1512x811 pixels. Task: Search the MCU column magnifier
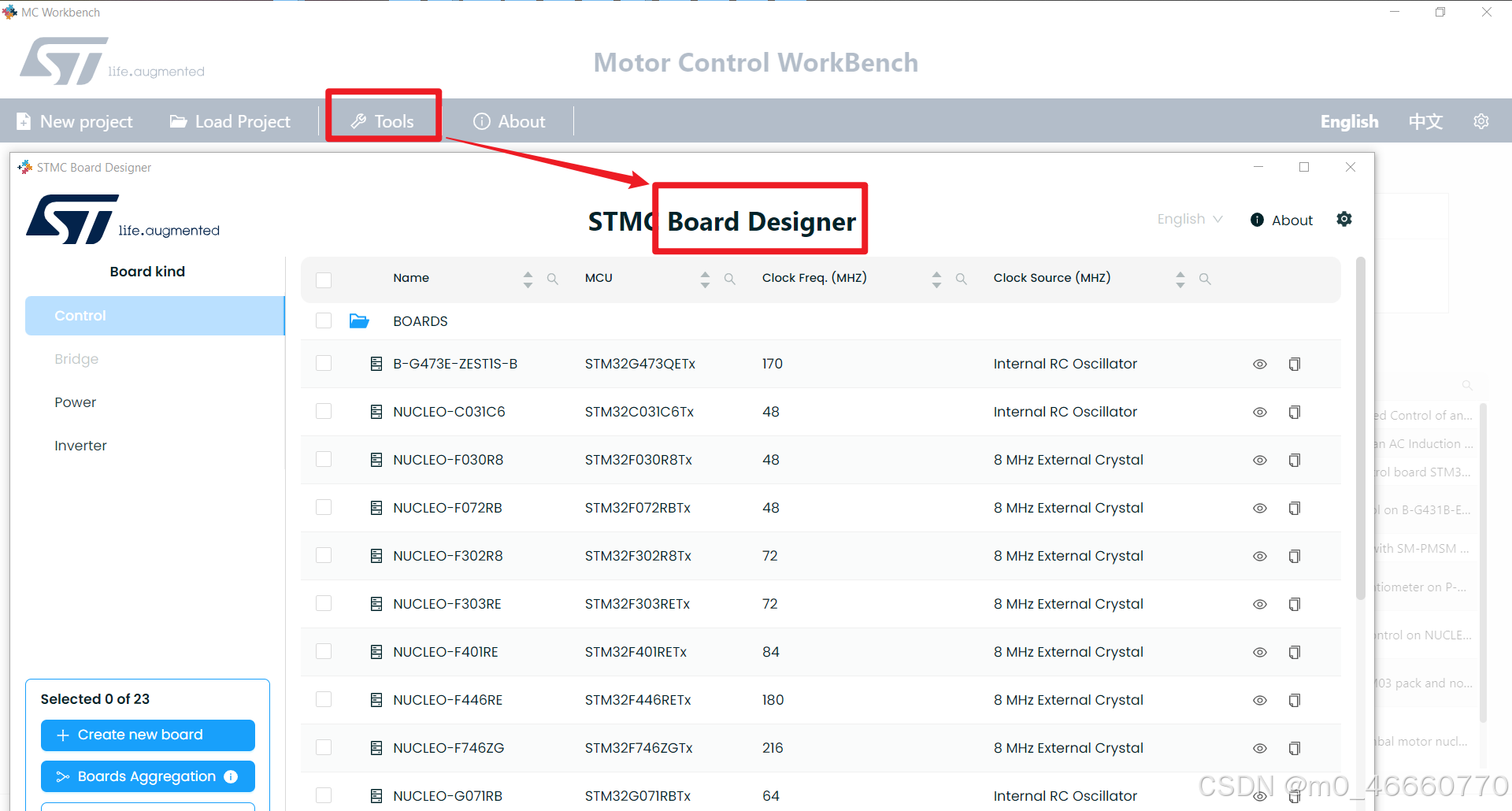[x=730, y=279]
